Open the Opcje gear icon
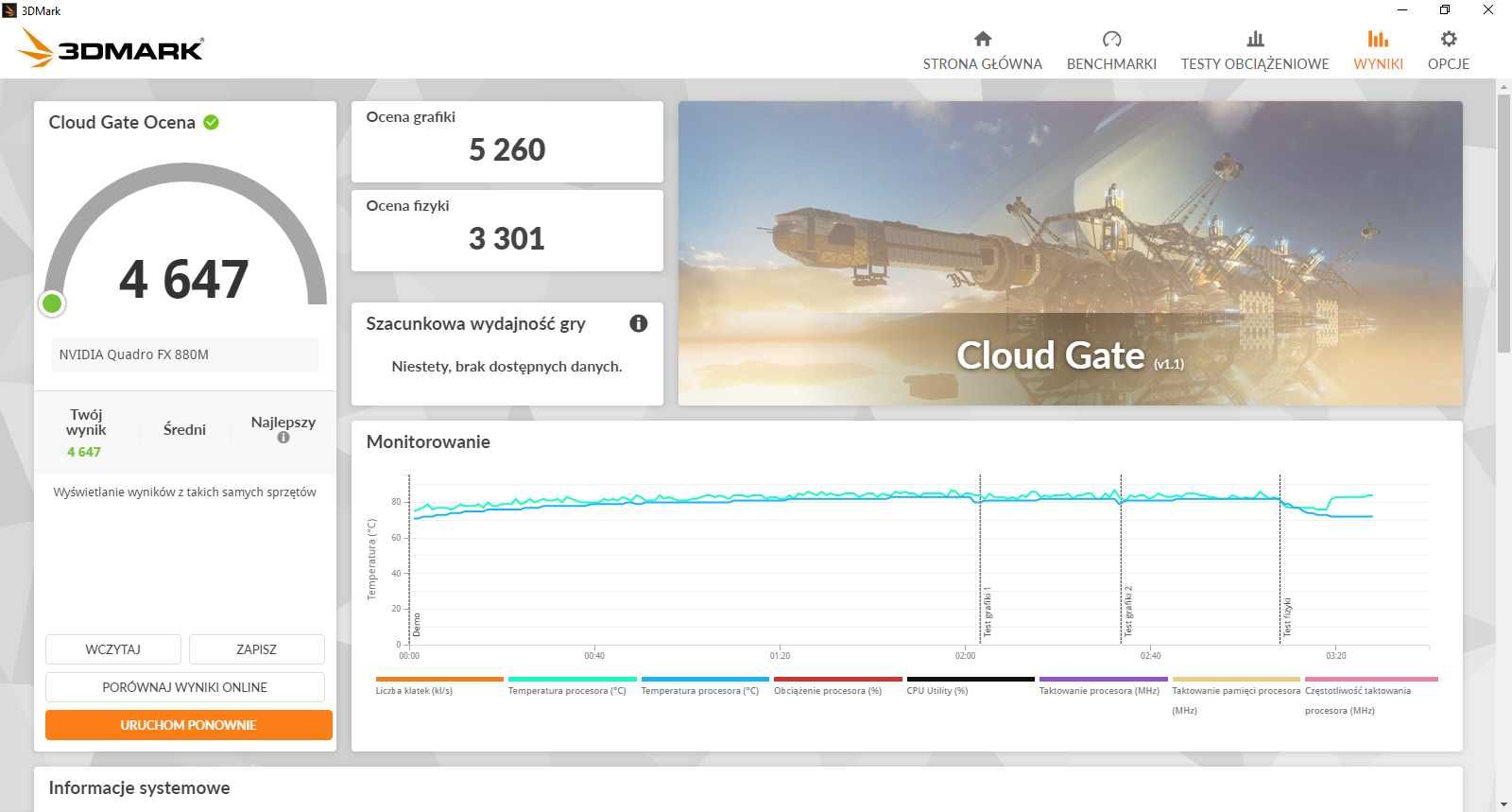1512x812 pixels. 1449,39
